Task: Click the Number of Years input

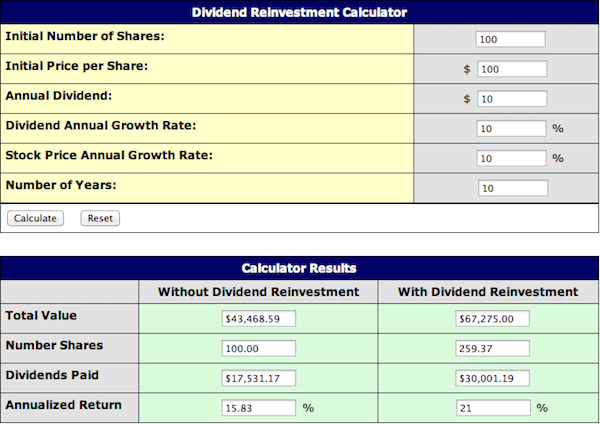Action: 511,188
